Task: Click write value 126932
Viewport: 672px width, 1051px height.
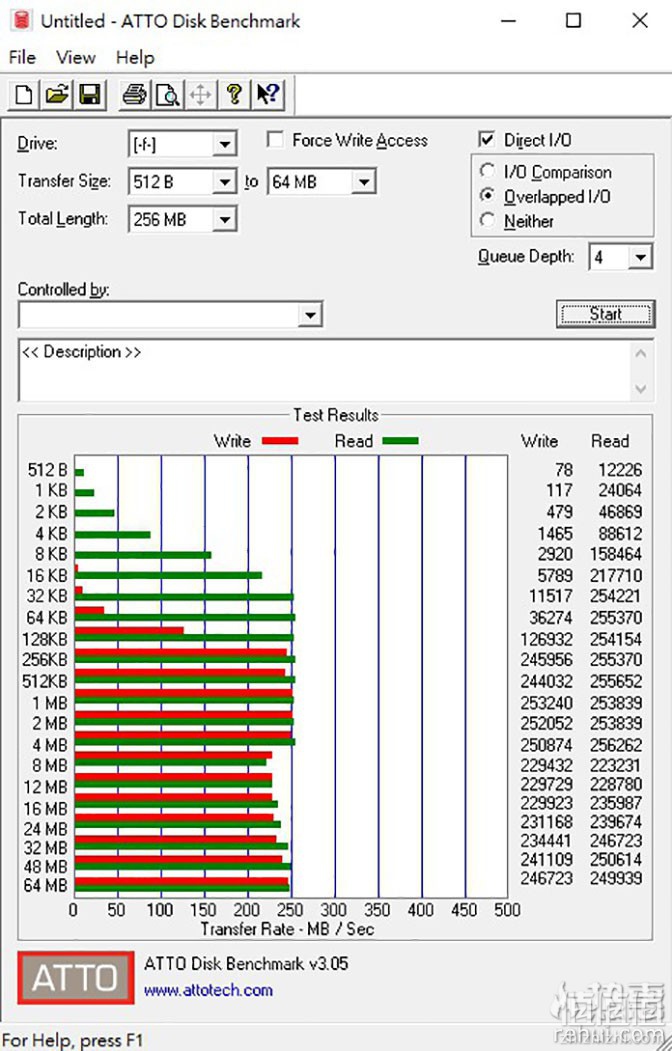Action: (x=547, y=639)
